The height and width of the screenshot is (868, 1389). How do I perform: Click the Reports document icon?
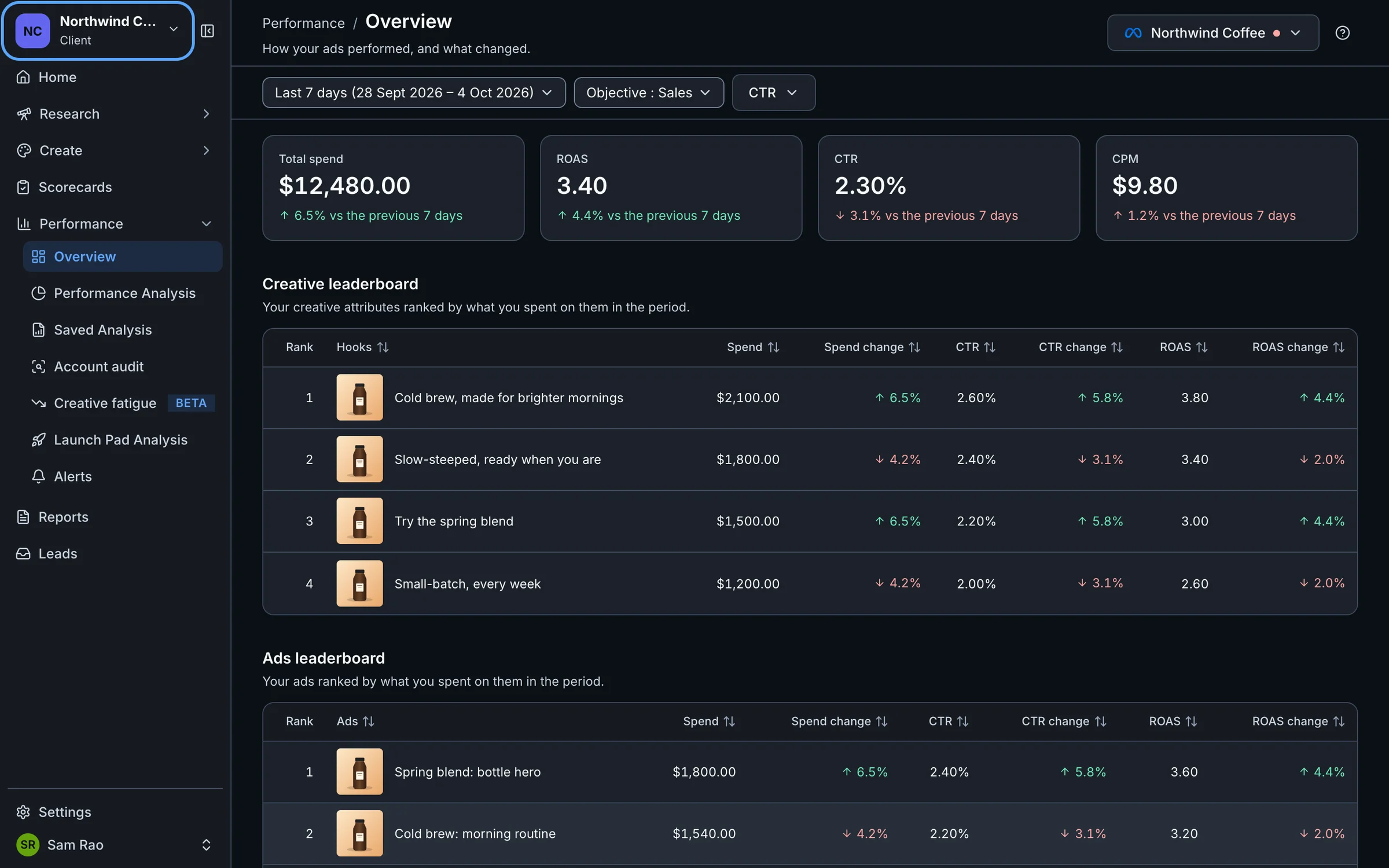[x=23, y=517]
